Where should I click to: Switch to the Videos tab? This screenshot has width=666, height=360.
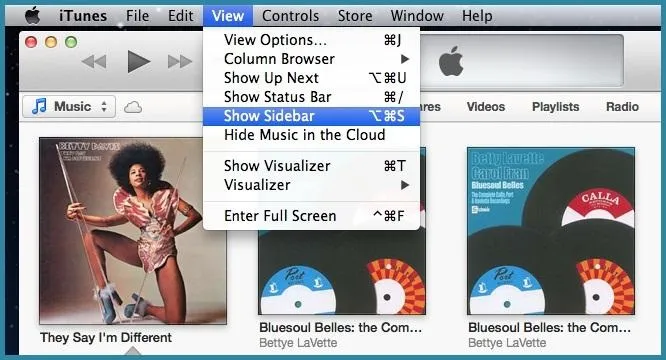pyautogui.click(x=485, y=107)
